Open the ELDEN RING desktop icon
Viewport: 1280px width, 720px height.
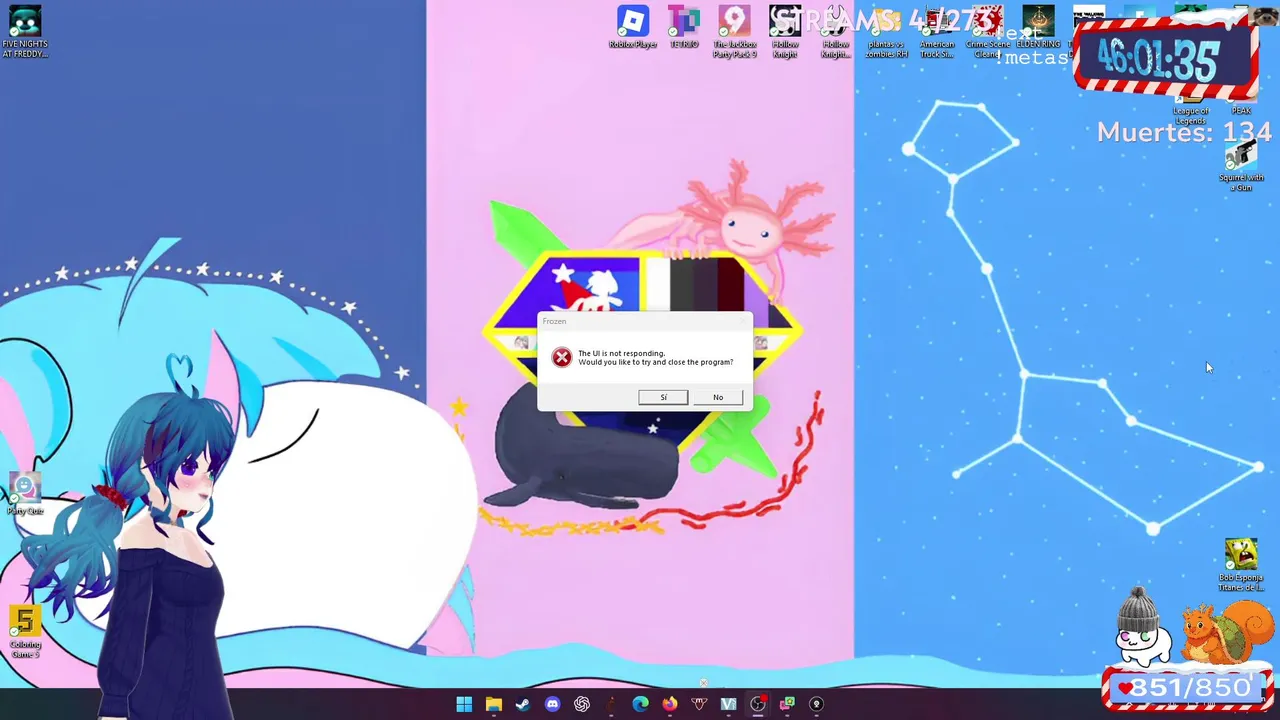pyautogui.click(x=1038, y=29)
